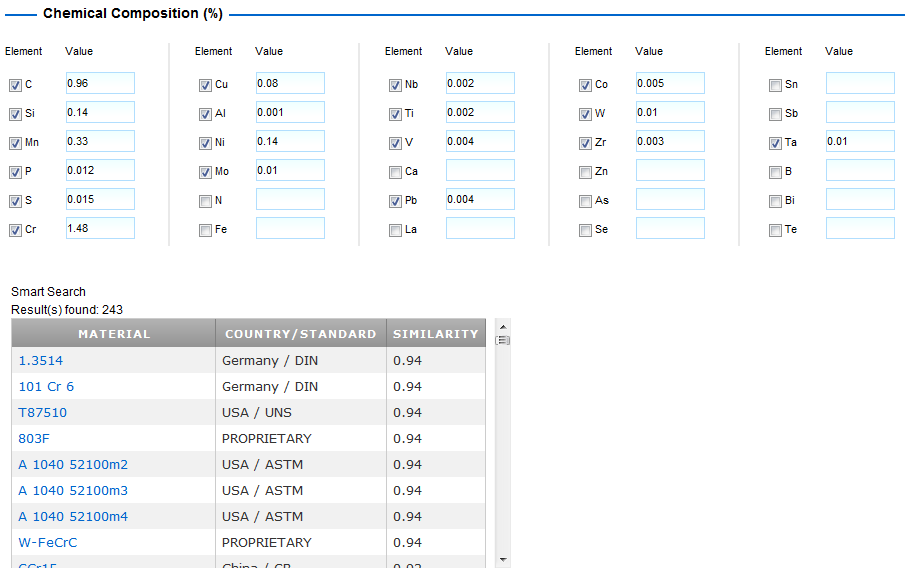Sort by the Country/Standard column header
Viewport: 905px width, 581px height.
coord(300,334)
